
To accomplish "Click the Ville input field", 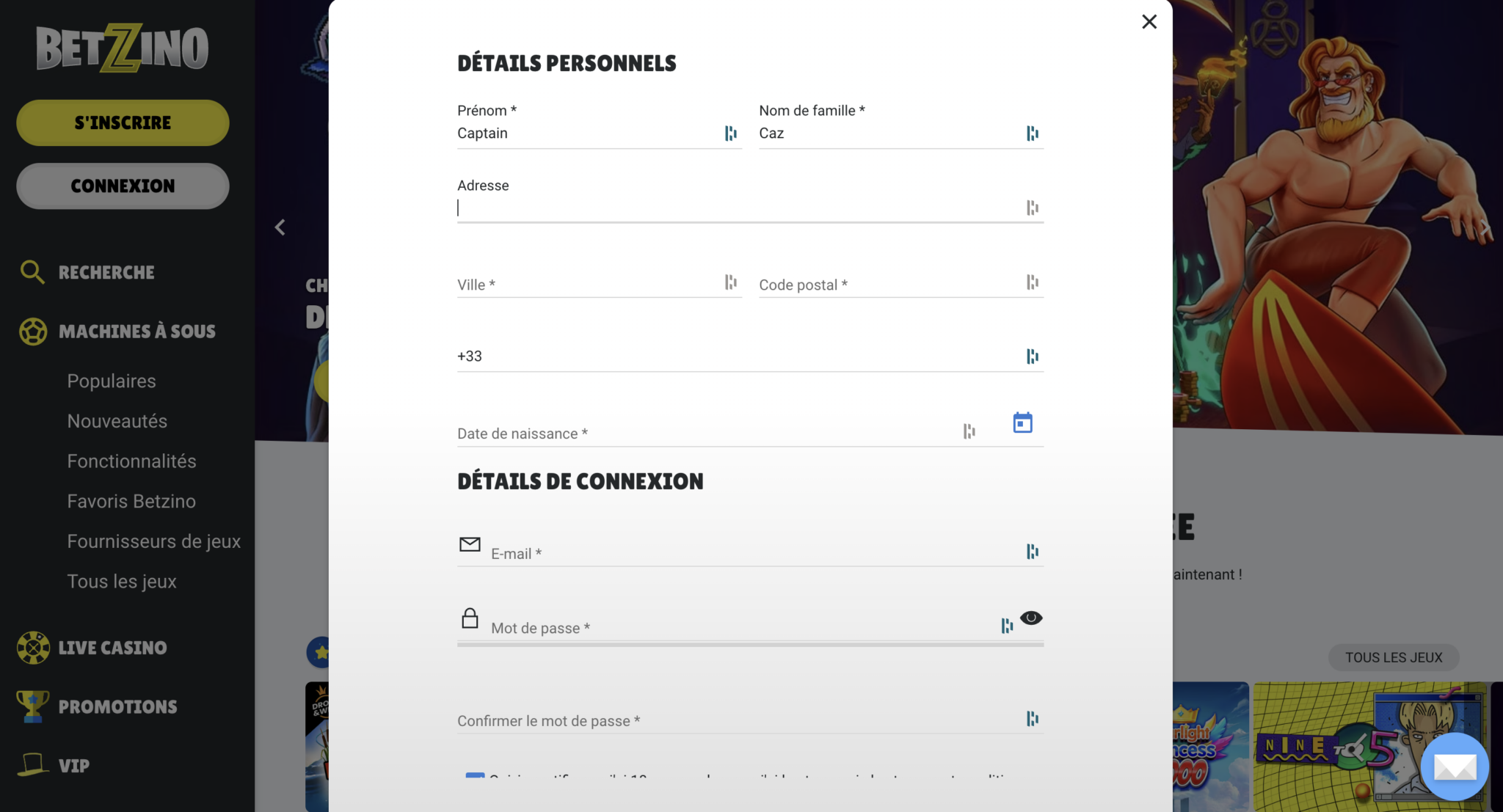I will [587, 285].
